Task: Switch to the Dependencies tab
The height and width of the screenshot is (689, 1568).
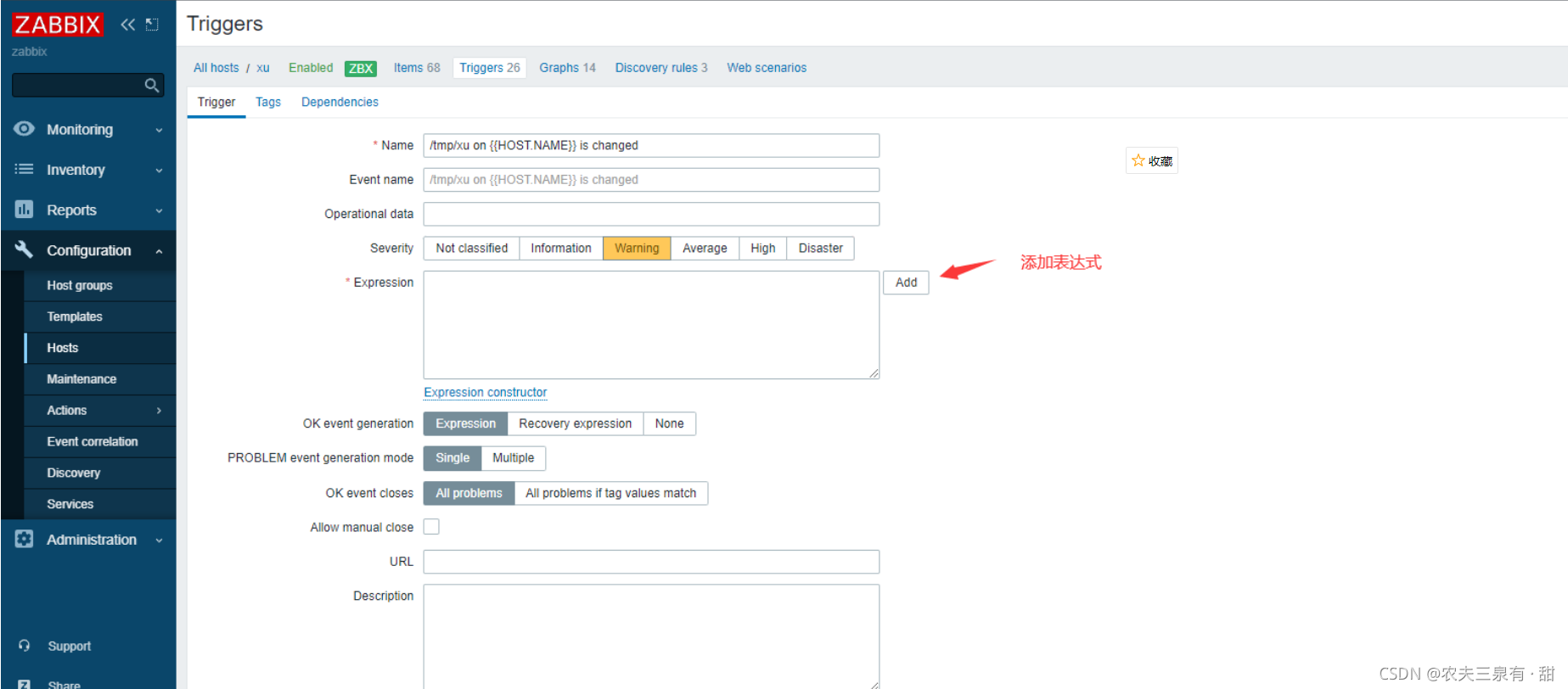Action: 340,102
